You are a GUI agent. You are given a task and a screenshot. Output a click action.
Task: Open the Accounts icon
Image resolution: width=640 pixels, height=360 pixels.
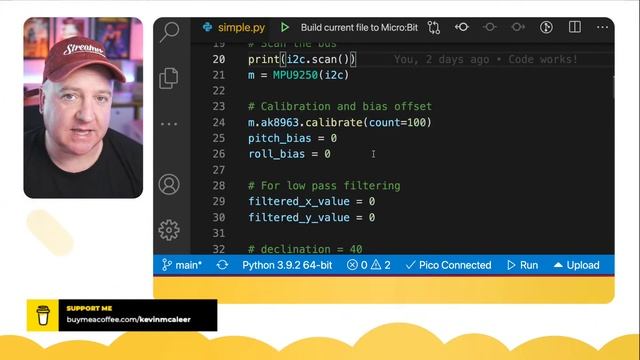(169, 184)
